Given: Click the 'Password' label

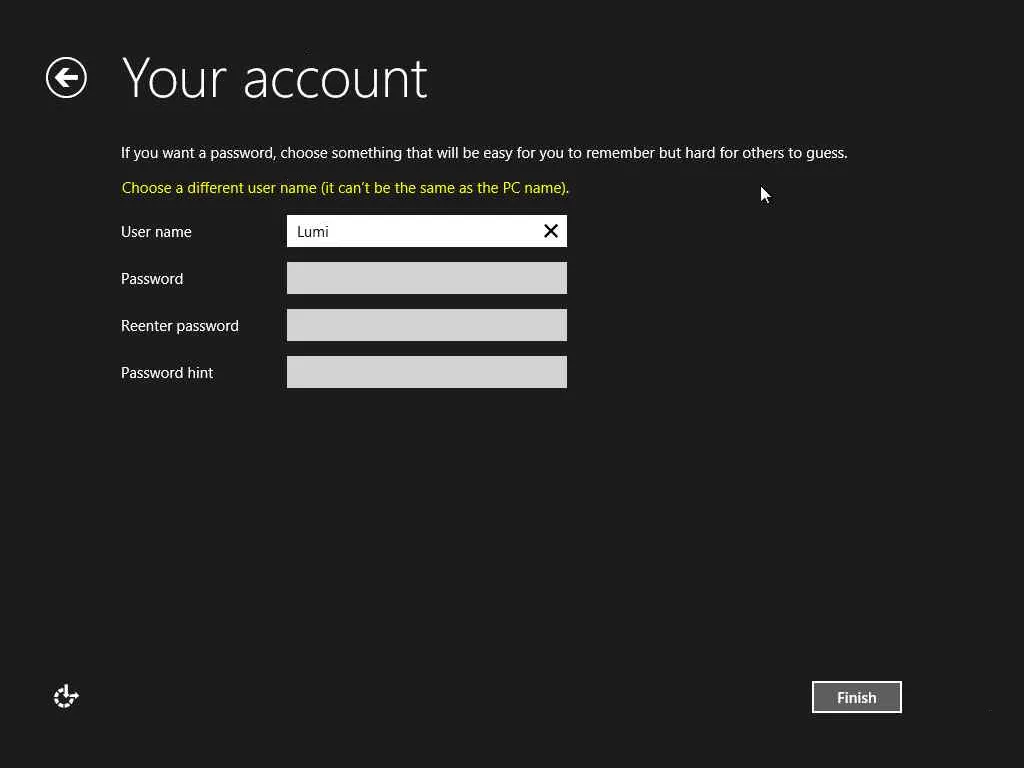Looking at the screenshot, I should click(x=152, y=279).
